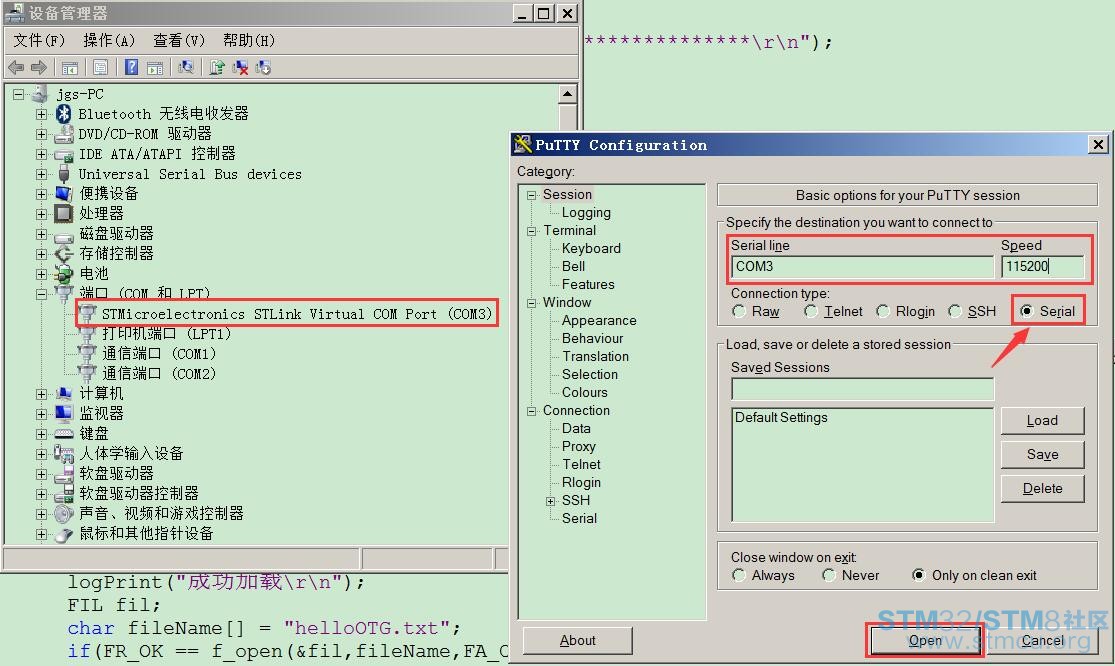Open the 操作(A) menu
The image size is (1115, 666).
(x=109, y=41)
